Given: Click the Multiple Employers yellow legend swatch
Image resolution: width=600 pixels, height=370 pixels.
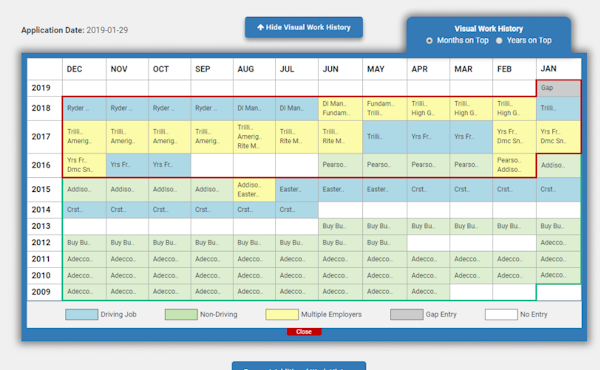Looking at the screenshot, I should coord(282,315).
